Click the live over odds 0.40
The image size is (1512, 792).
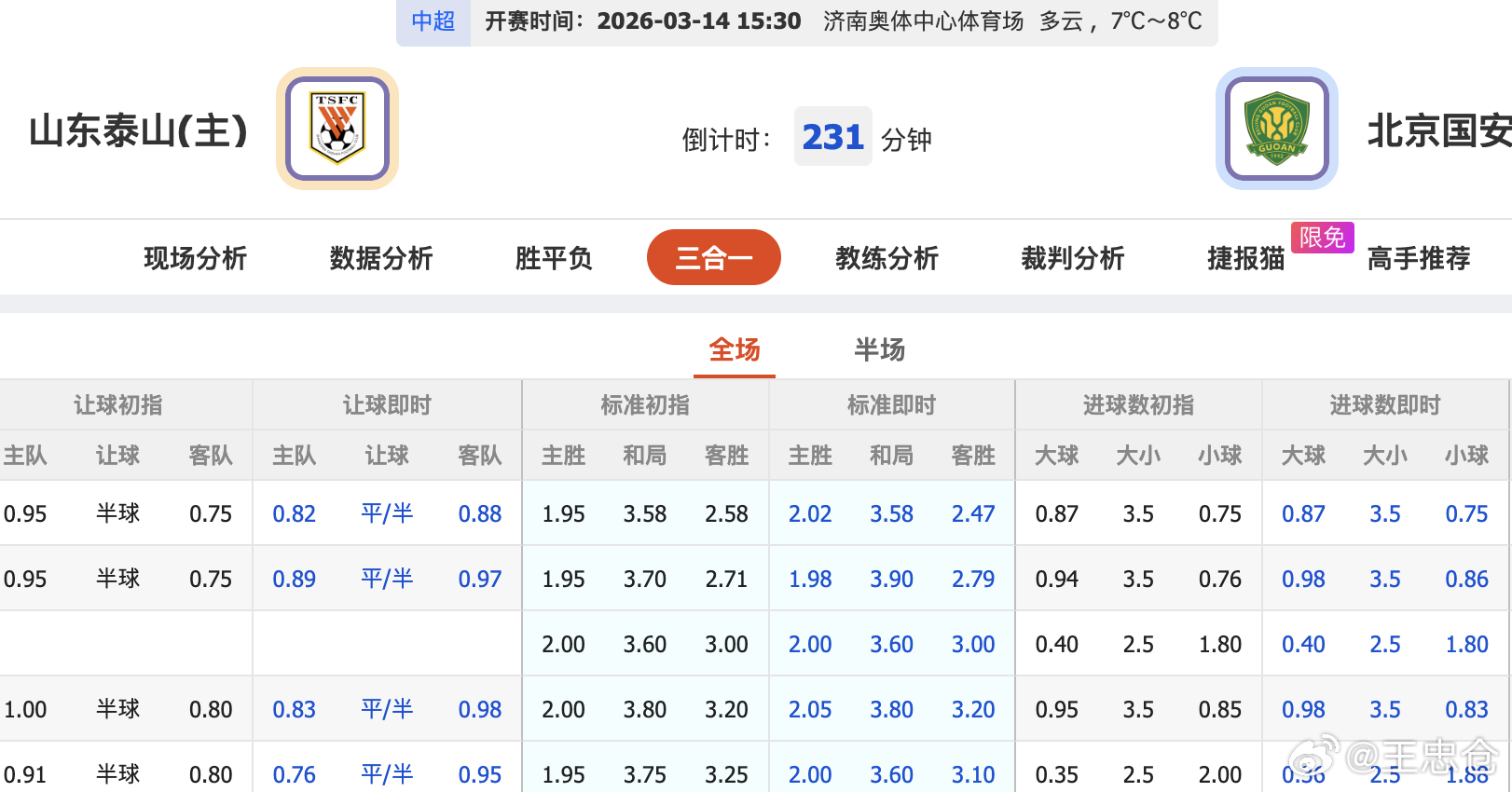1303,645
